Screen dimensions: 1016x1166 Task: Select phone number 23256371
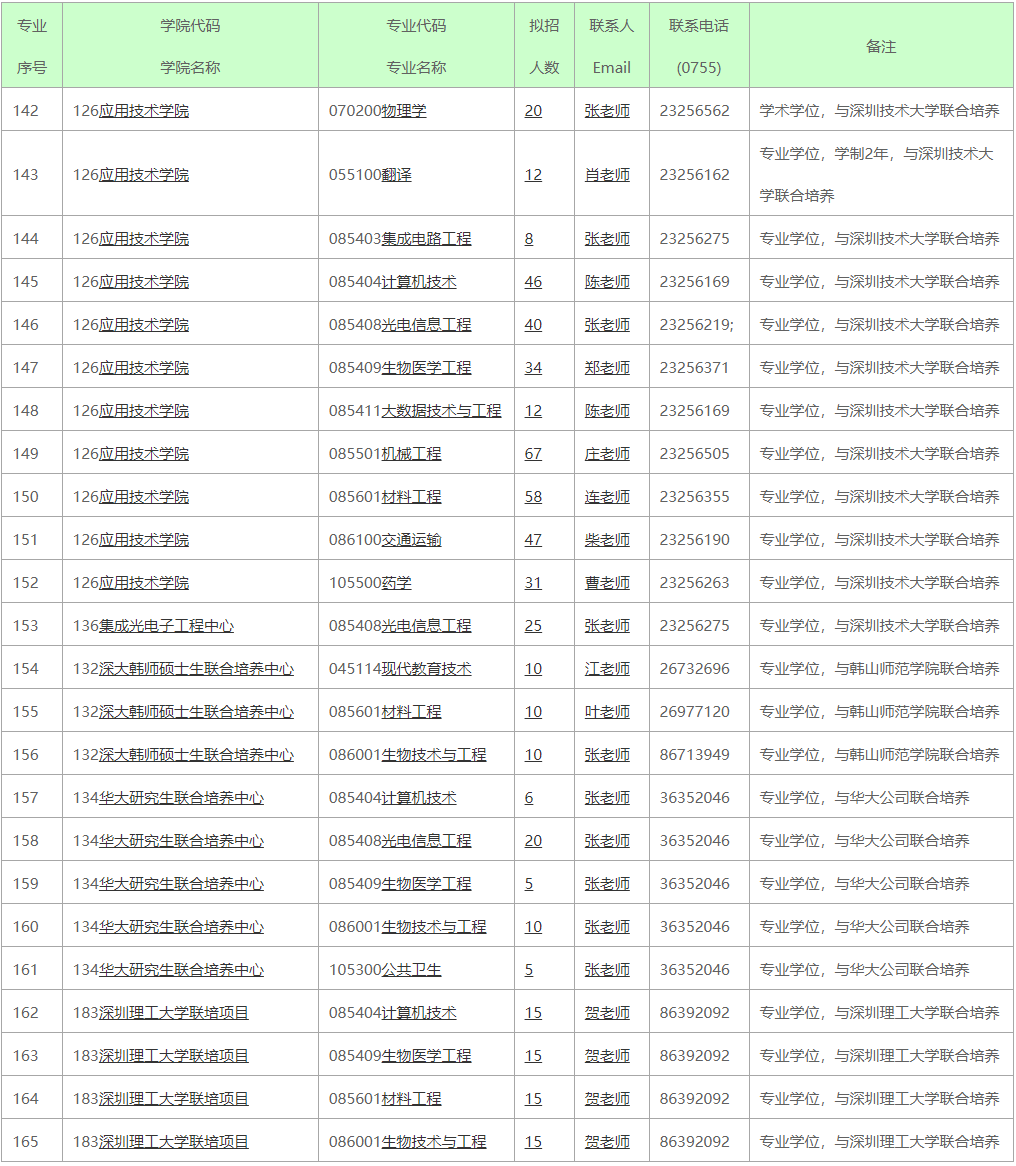695,368
